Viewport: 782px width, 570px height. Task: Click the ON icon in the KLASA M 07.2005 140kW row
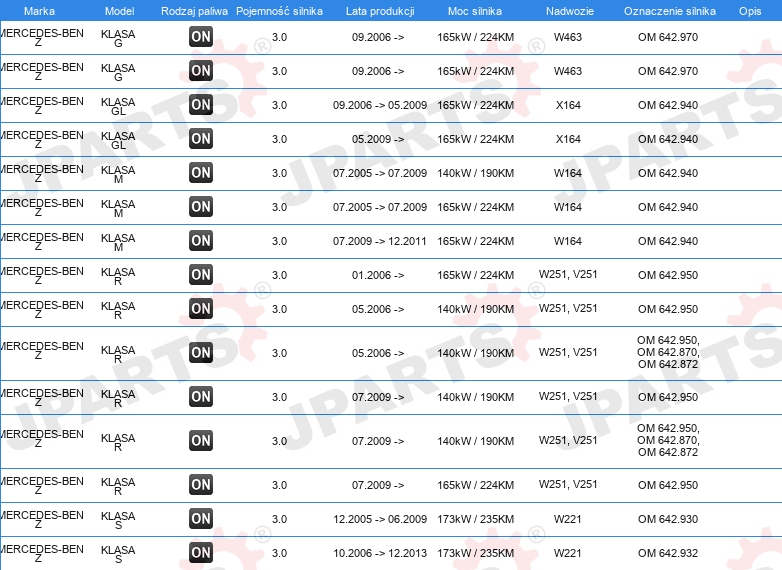click(201, 173)
